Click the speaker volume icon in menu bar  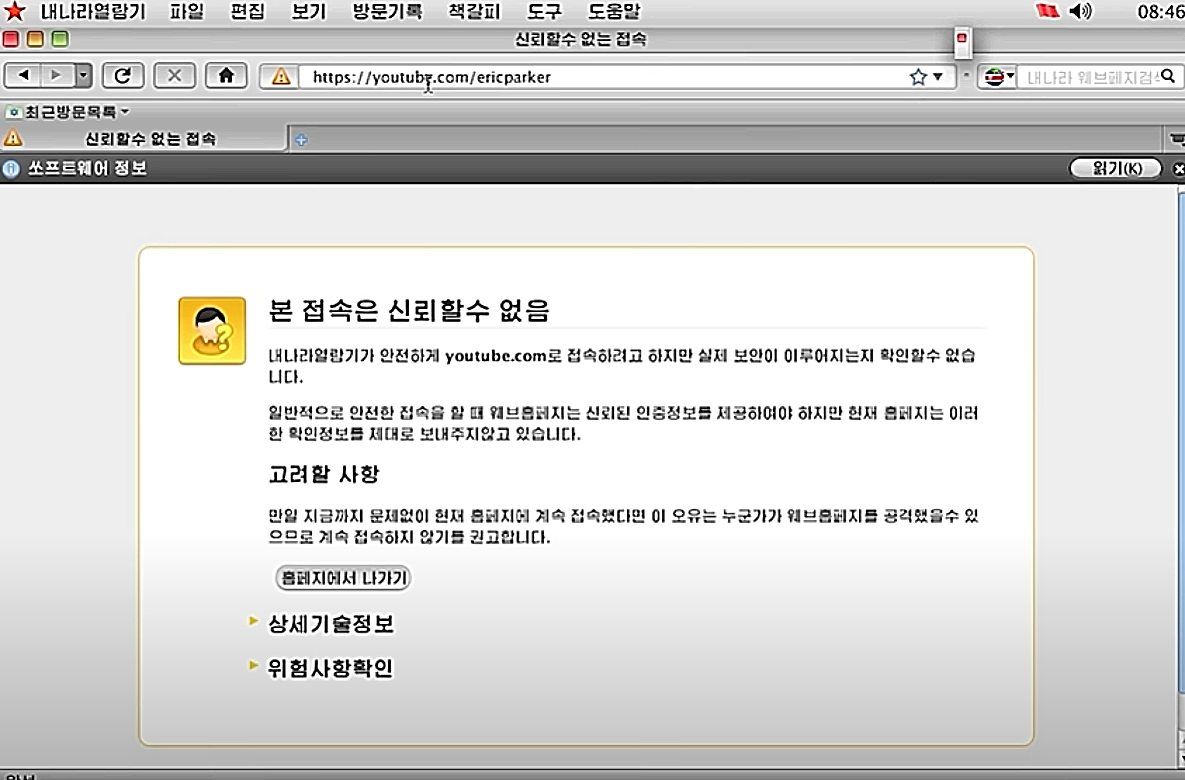(1080, 12)
